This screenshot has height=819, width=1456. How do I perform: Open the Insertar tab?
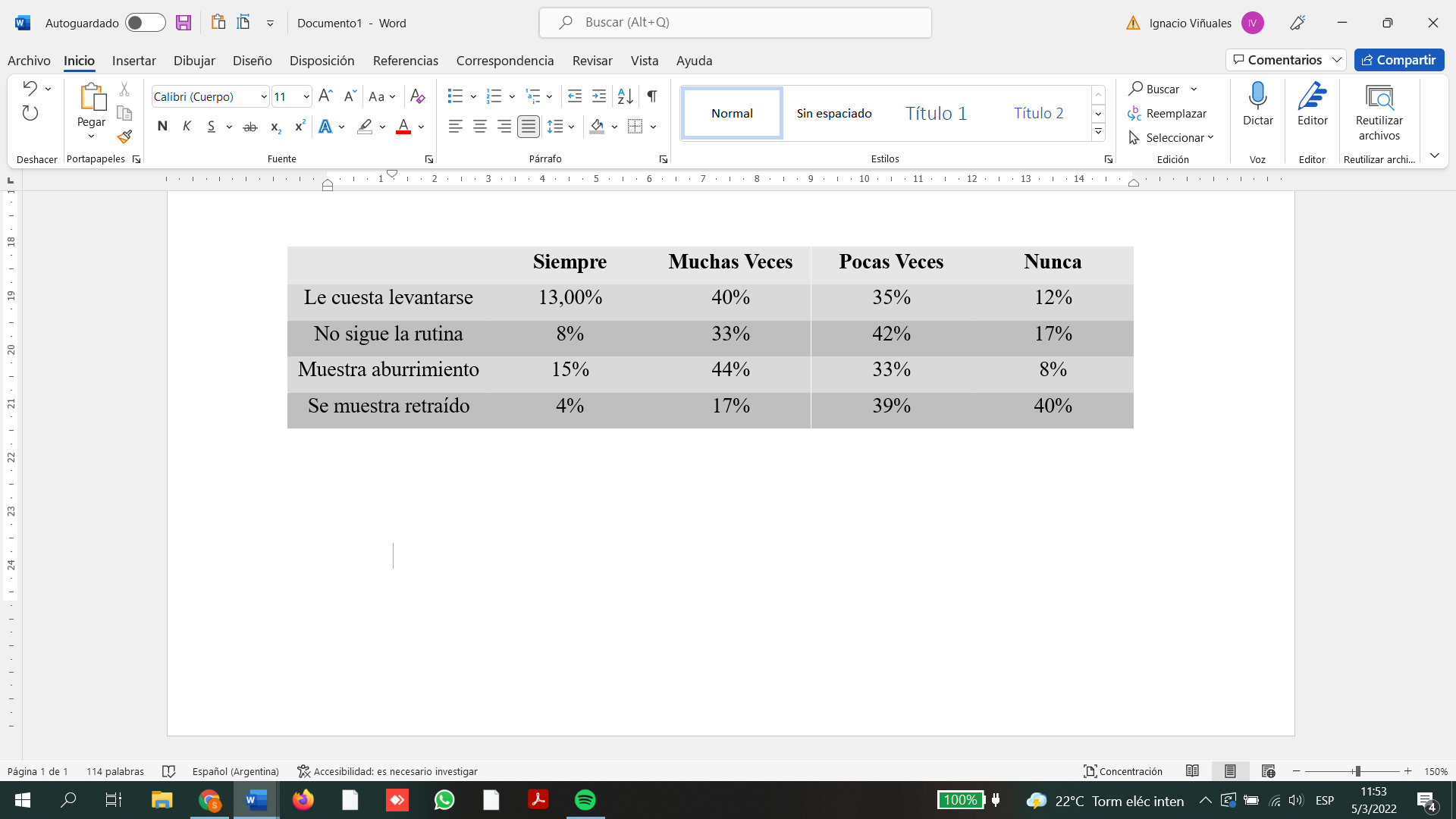tap(134, 61)
